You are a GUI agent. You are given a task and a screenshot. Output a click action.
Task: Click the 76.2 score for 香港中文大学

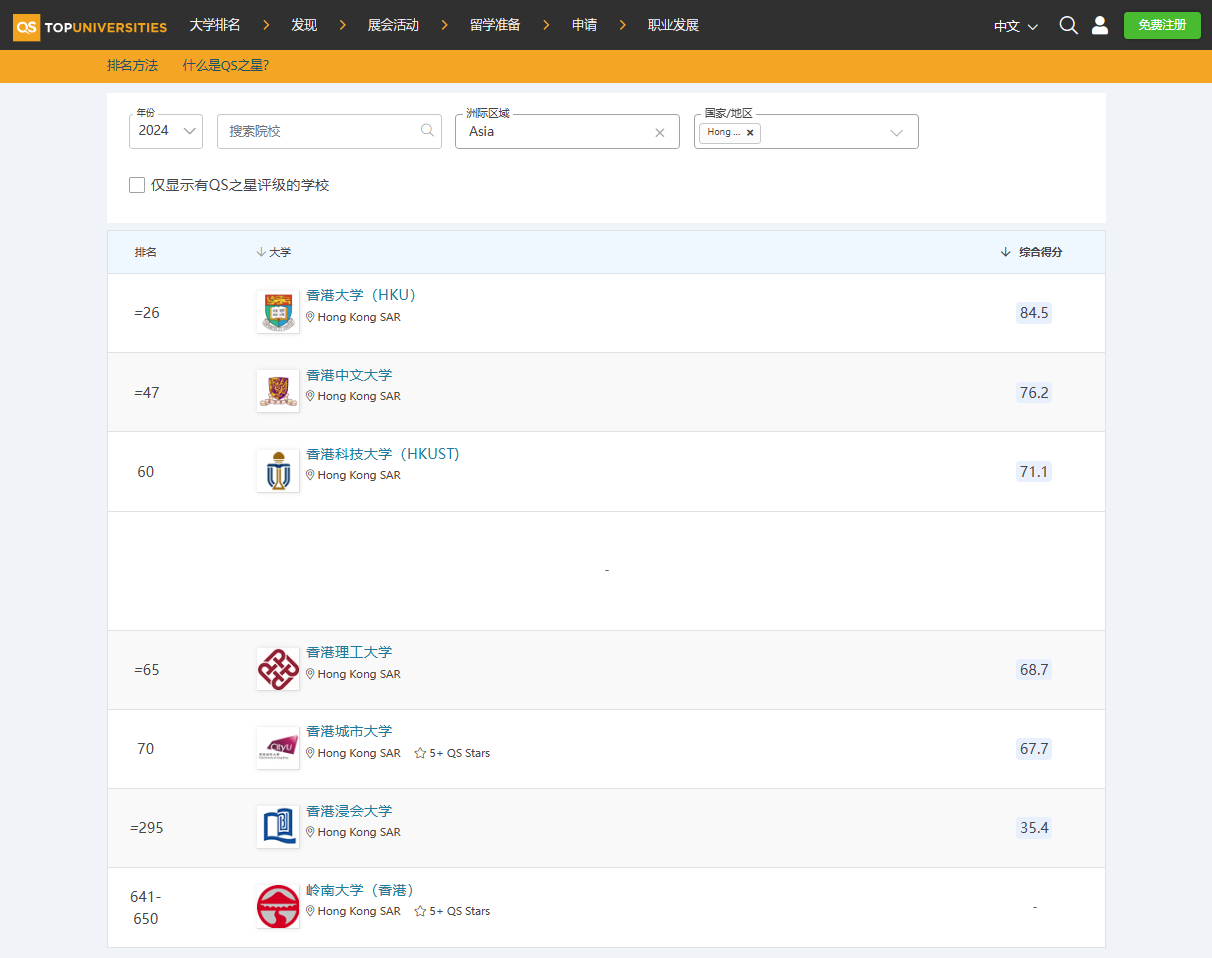point(1034,392)
